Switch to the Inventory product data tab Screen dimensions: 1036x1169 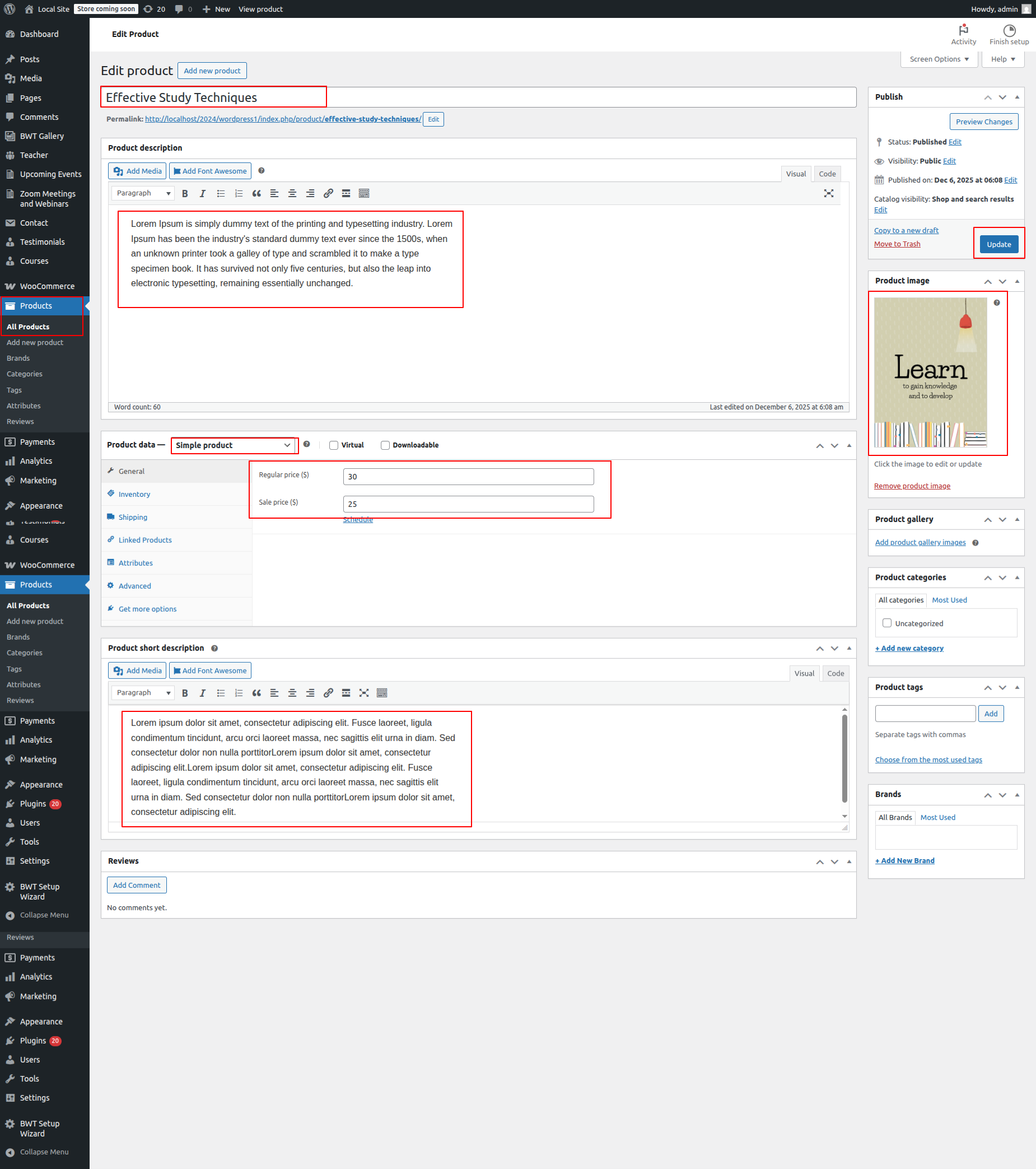pyautogui.click(x=134, y=494)
